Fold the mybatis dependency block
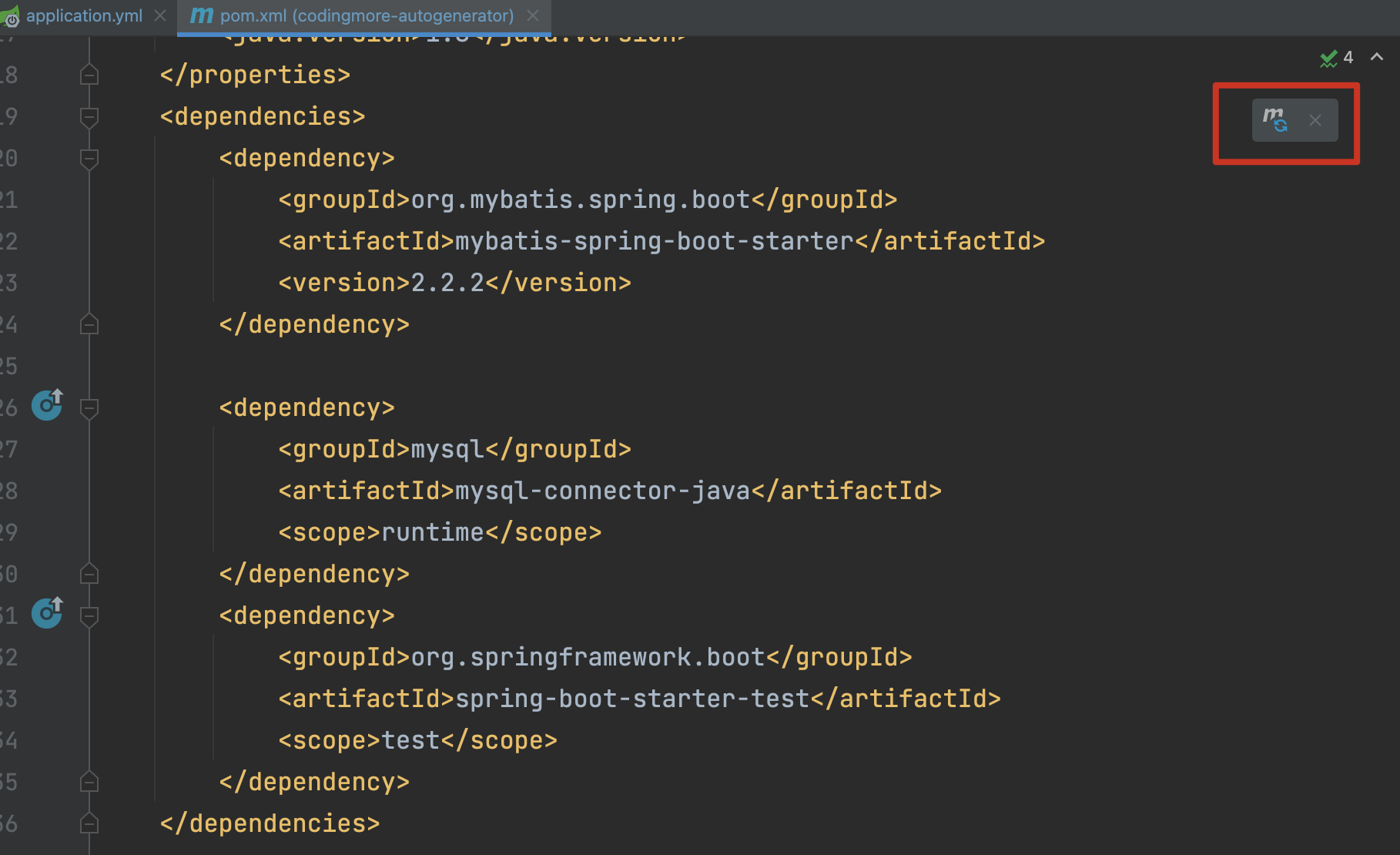The image size is (1400, 855). point(89,159)
